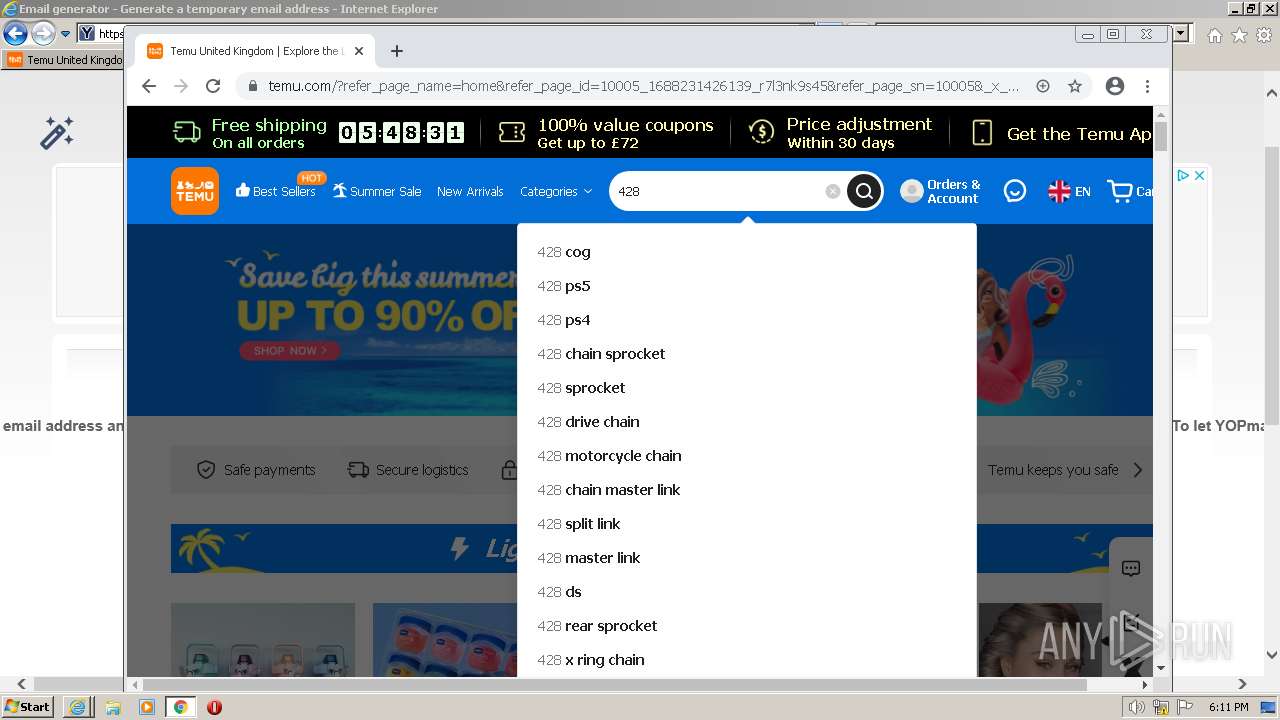This screenshot has height=720, width=1280.
Task: Select the '428 cog' suggestion
Action: (746, 252)
